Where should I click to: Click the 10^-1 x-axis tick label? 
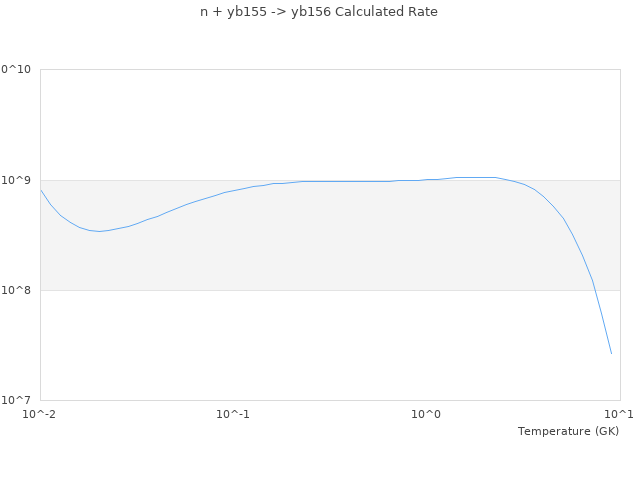(233, 414)
